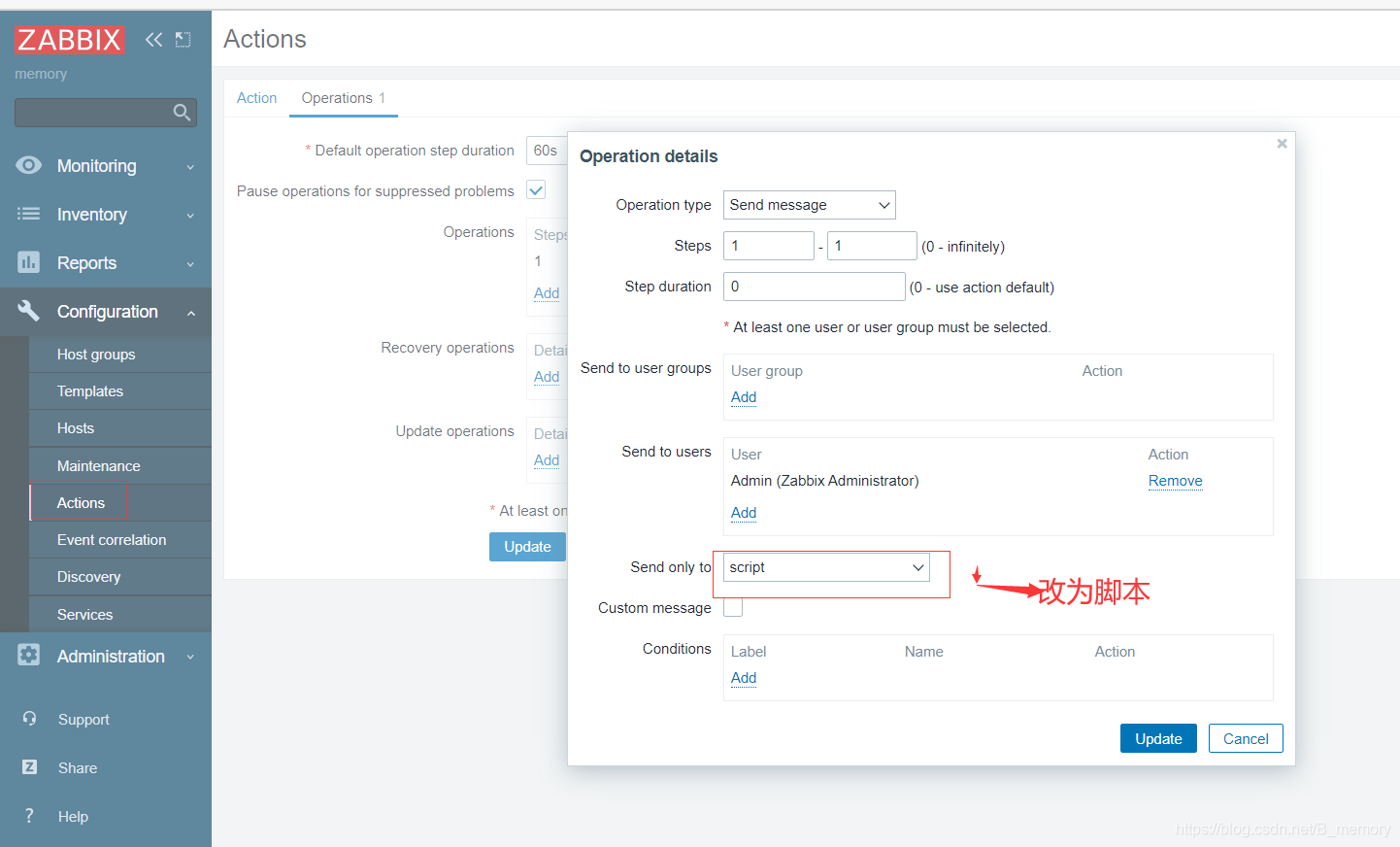The width and height of the screenshot is (1400, 847).
Task: Open the Send only to dropdown
Action: tap(826, 567)
